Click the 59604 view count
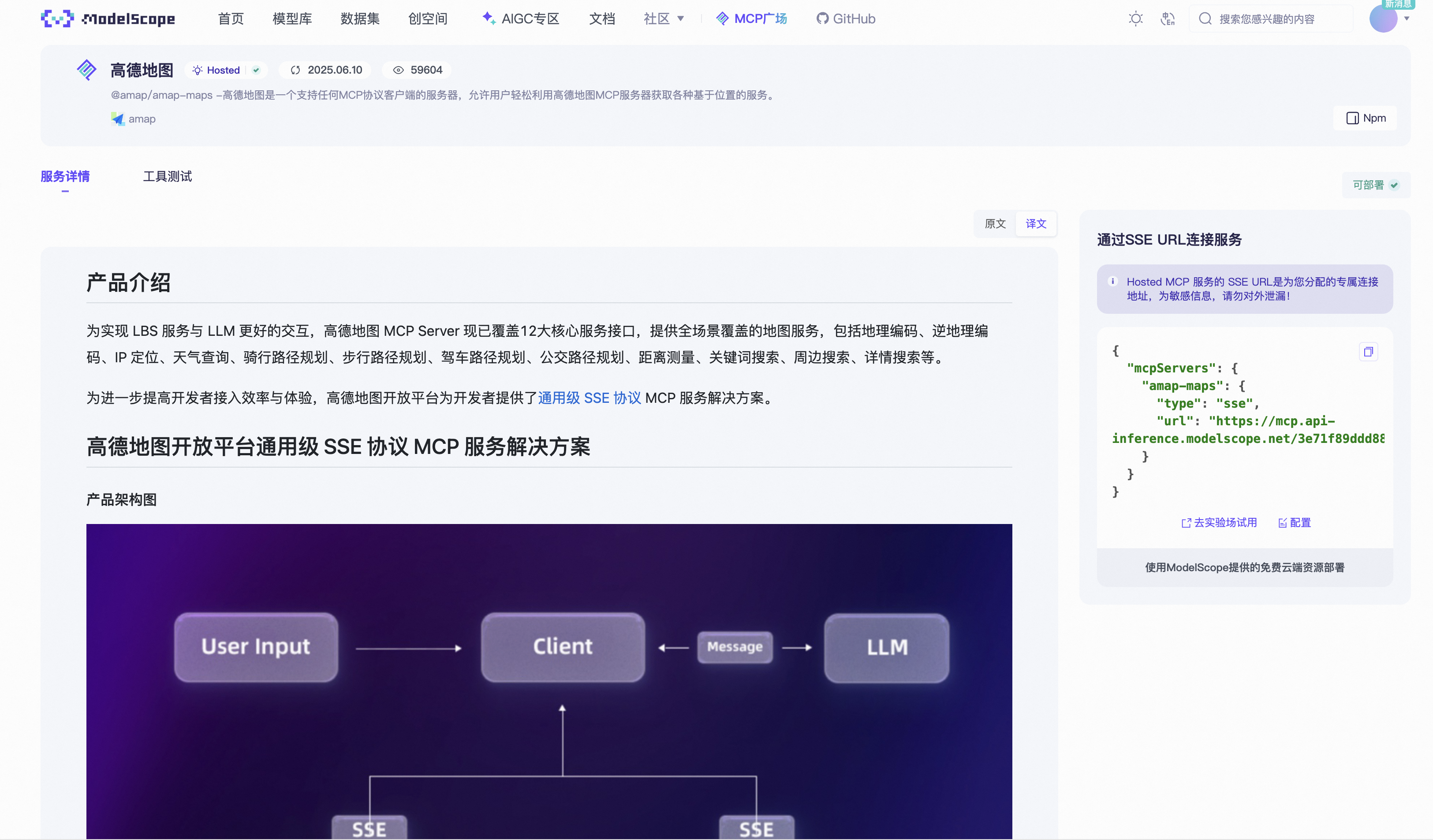 click(x=426, y=70)
